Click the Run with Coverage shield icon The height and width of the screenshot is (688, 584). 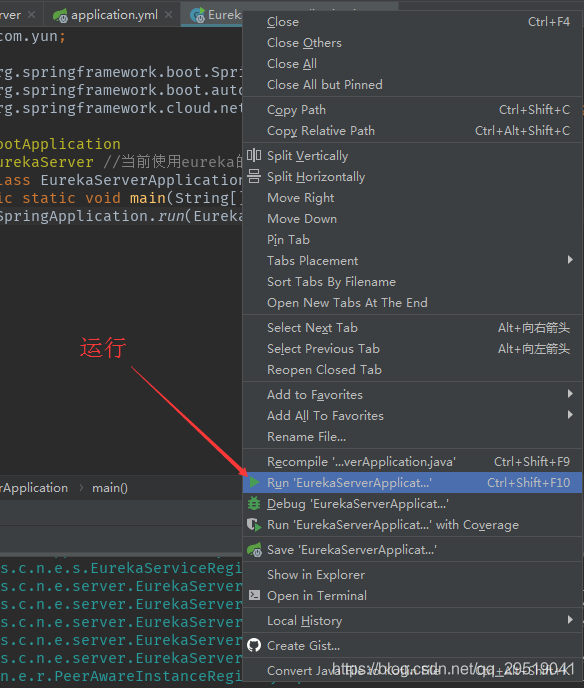254,525
